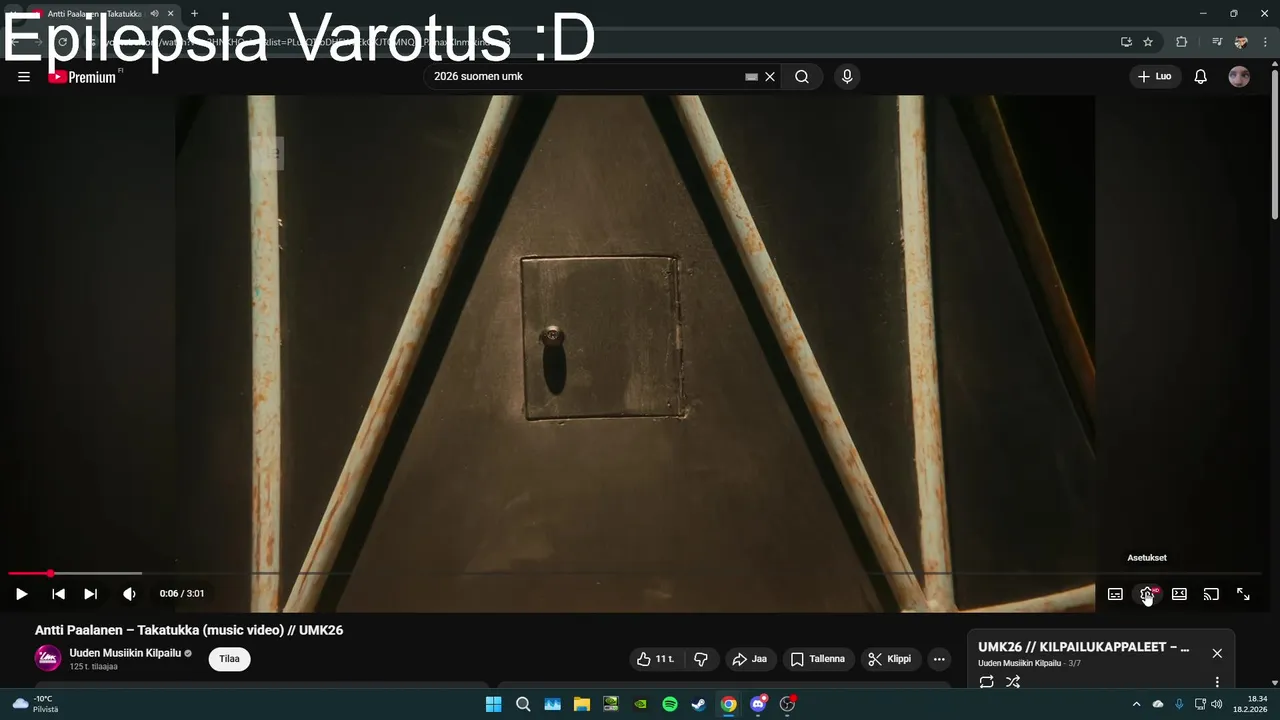Bookmark this page with star icon
The image size is (1280, 720).
1148,42
